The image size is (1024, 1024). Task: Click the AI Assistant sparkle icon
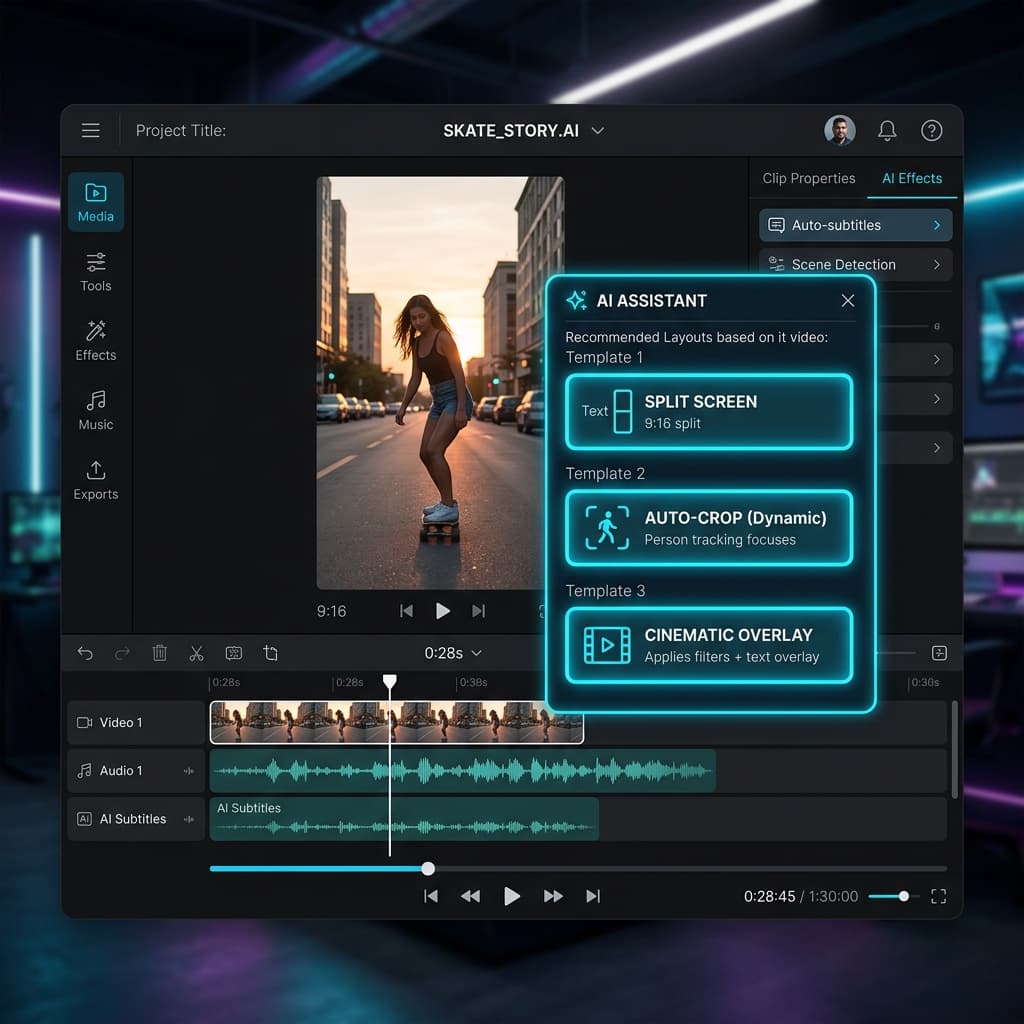coord(577,300)
